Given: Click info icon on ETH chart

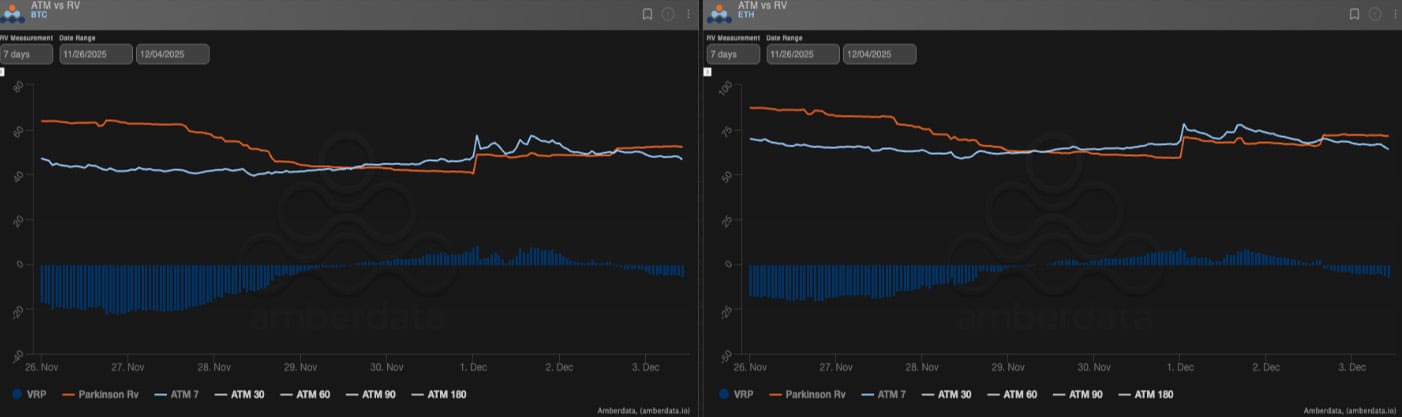Looking at the screenshot, I should pyautogui.click(x=1375, y=14).
